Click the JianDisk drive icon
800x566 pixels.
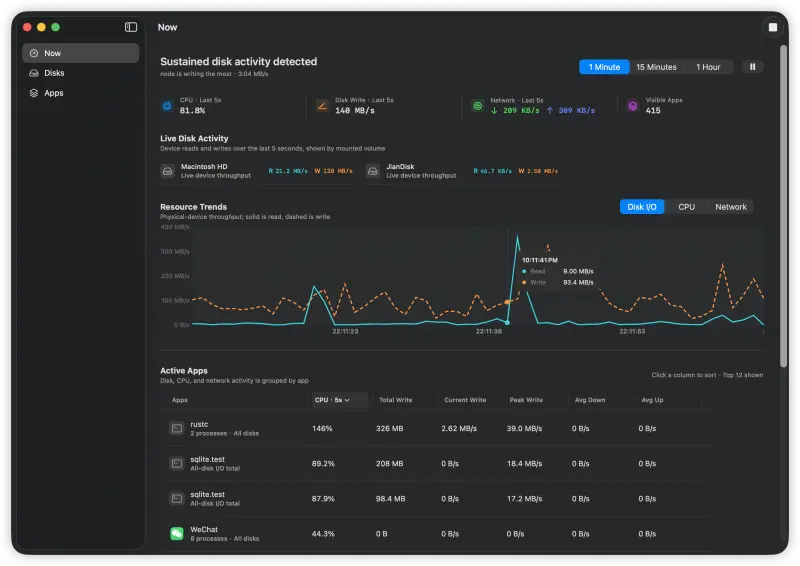pyautogui.click(x=373, y=171)
